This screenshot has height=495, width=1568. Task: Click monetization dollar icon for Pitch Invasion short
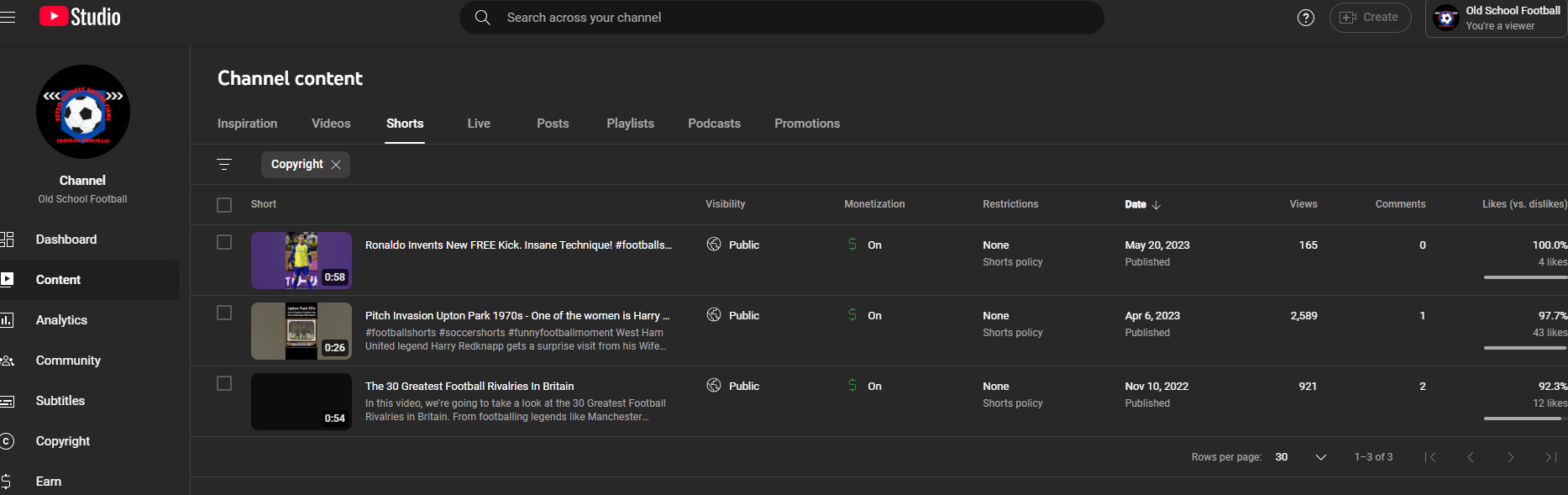(x=852, y=315)
